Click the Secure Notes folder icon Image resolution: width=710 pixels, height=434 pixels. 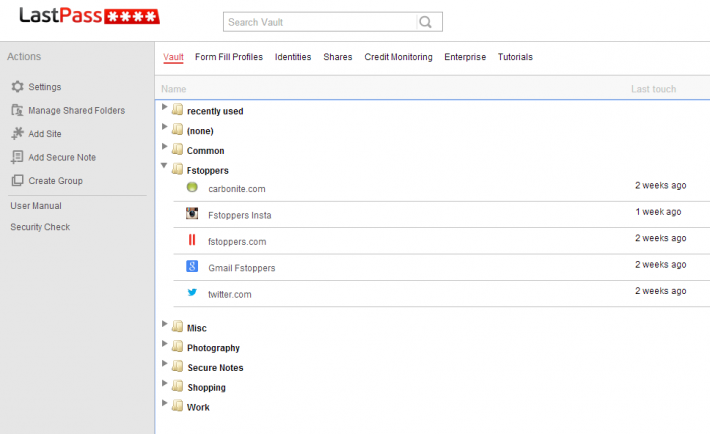[178, 366]
